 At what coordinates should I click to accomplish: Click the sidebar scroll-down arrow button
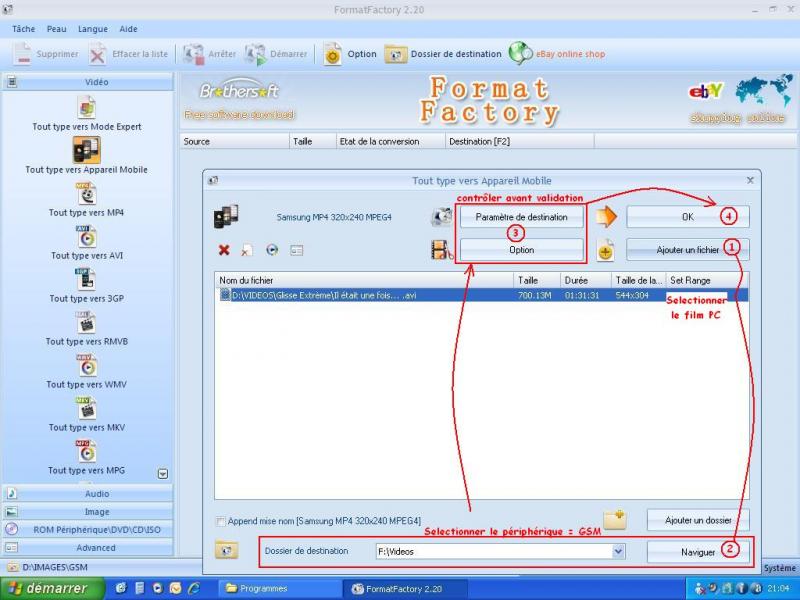point(163,474)
